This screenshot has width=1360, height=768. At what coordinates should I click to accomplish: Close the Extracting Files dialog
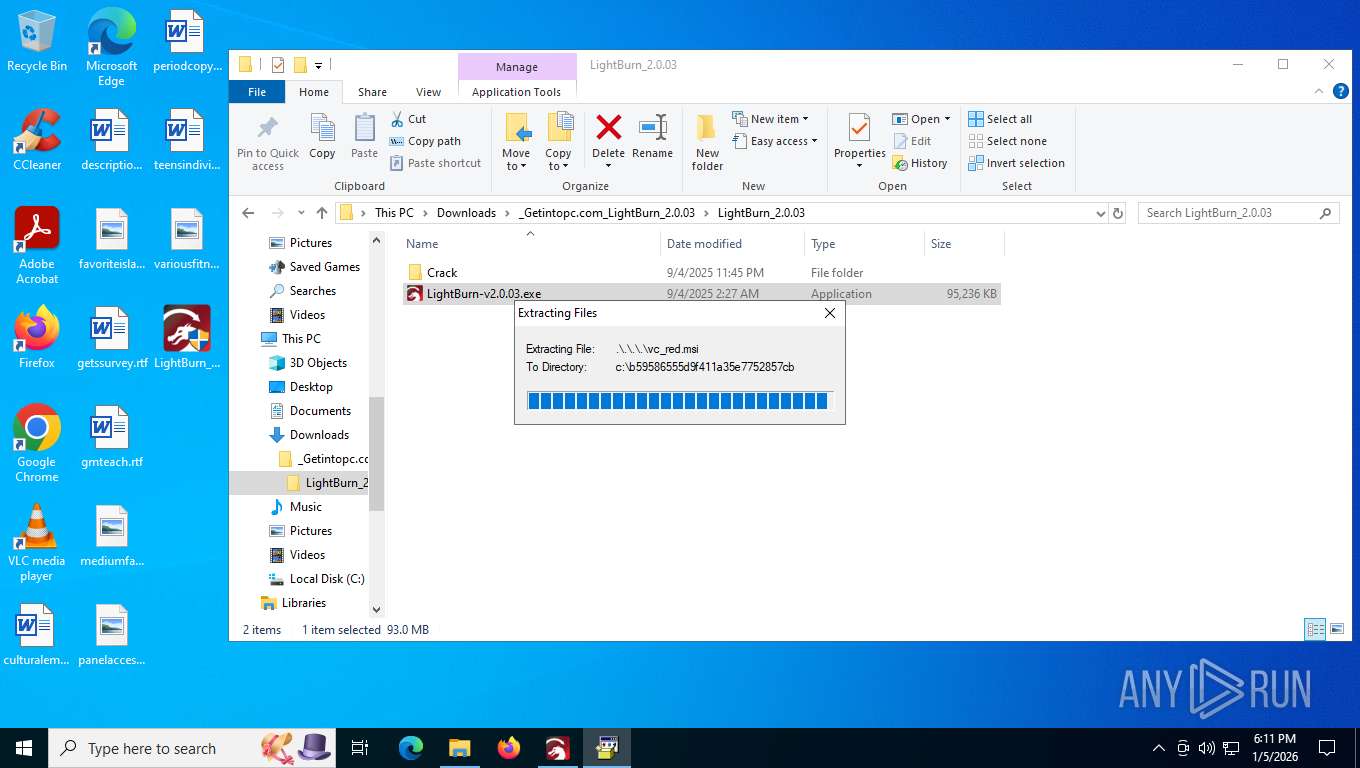point(829,313)
